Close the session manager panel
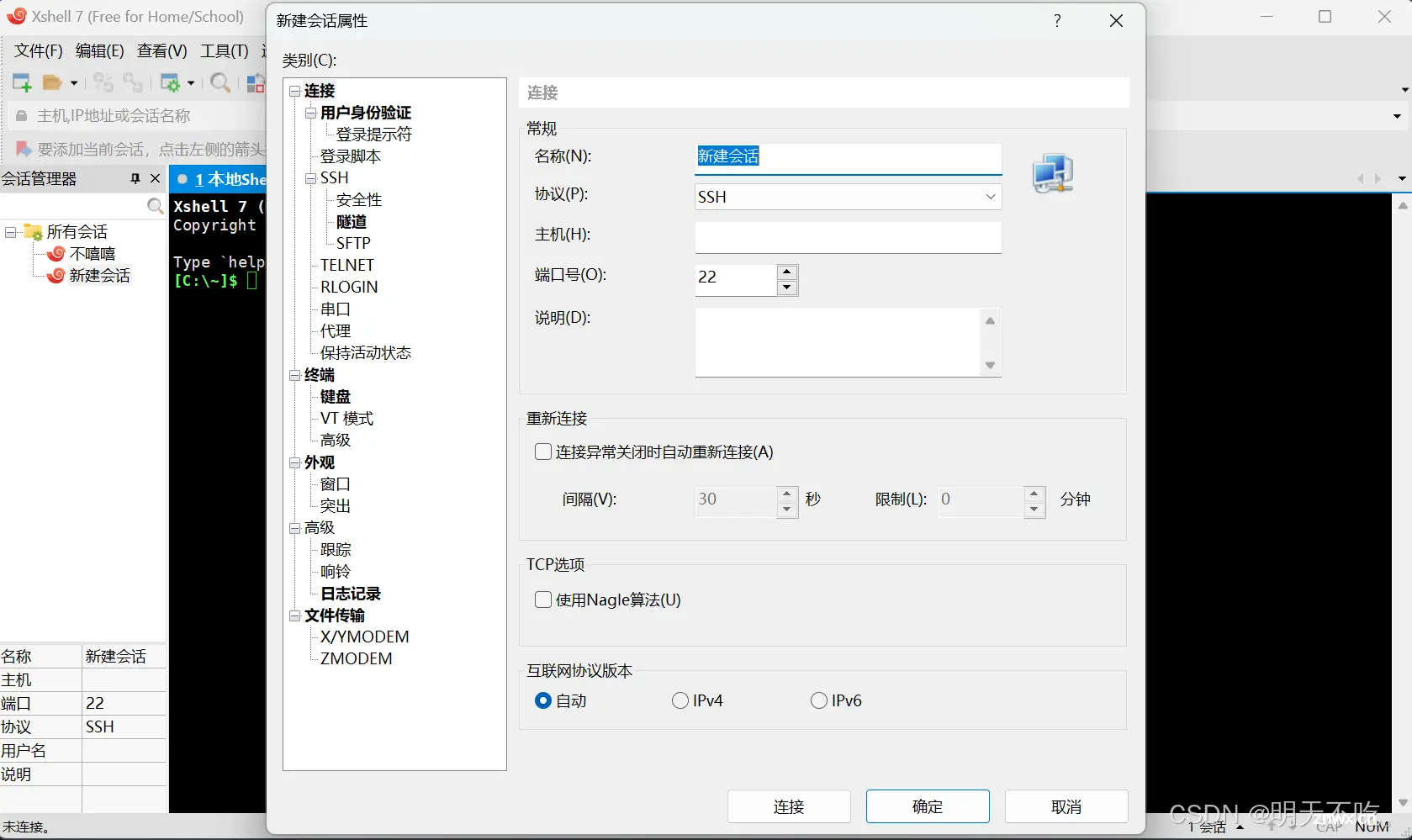The width and height of the screenshot is (1412, 840). coord(155,178)
